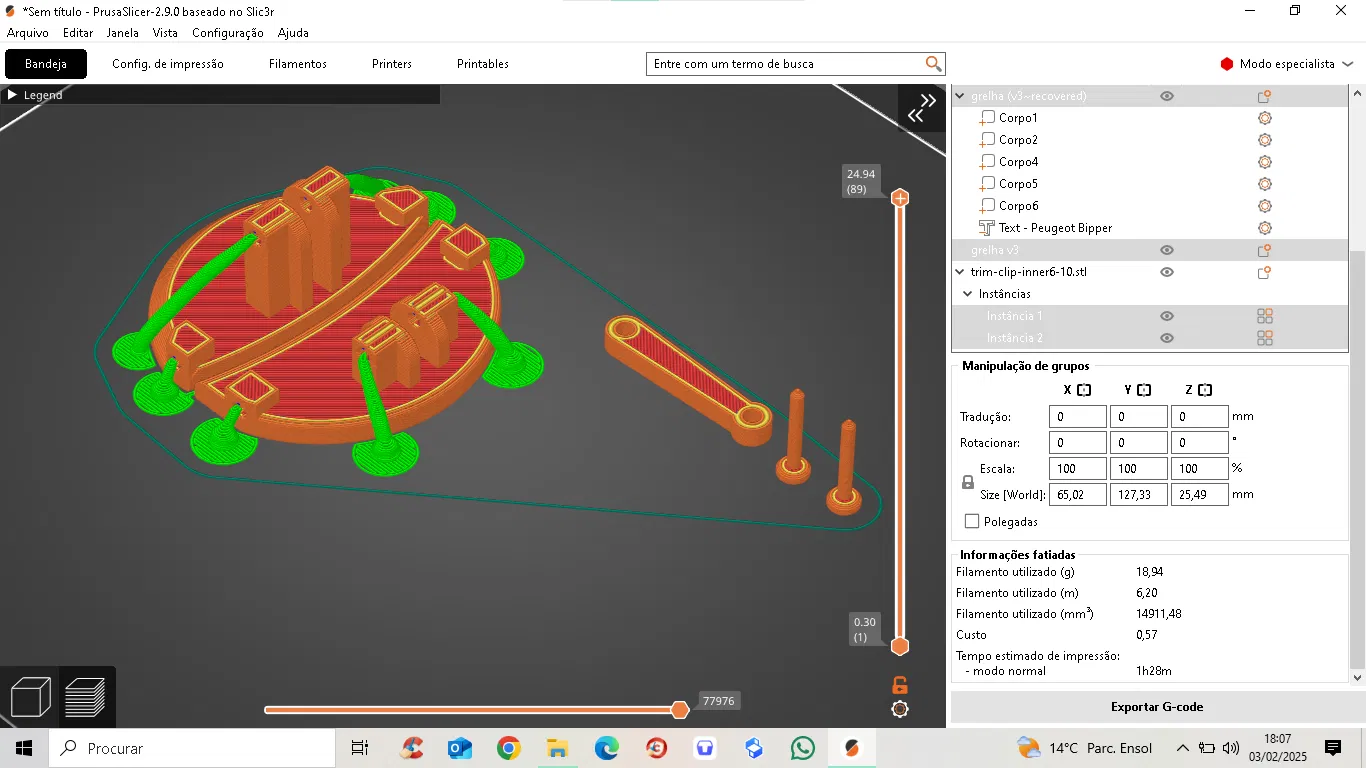This screenshot has width=1366, height=768.
Task: Switch to Config. de impressão tab
Action: click(168, 64)
